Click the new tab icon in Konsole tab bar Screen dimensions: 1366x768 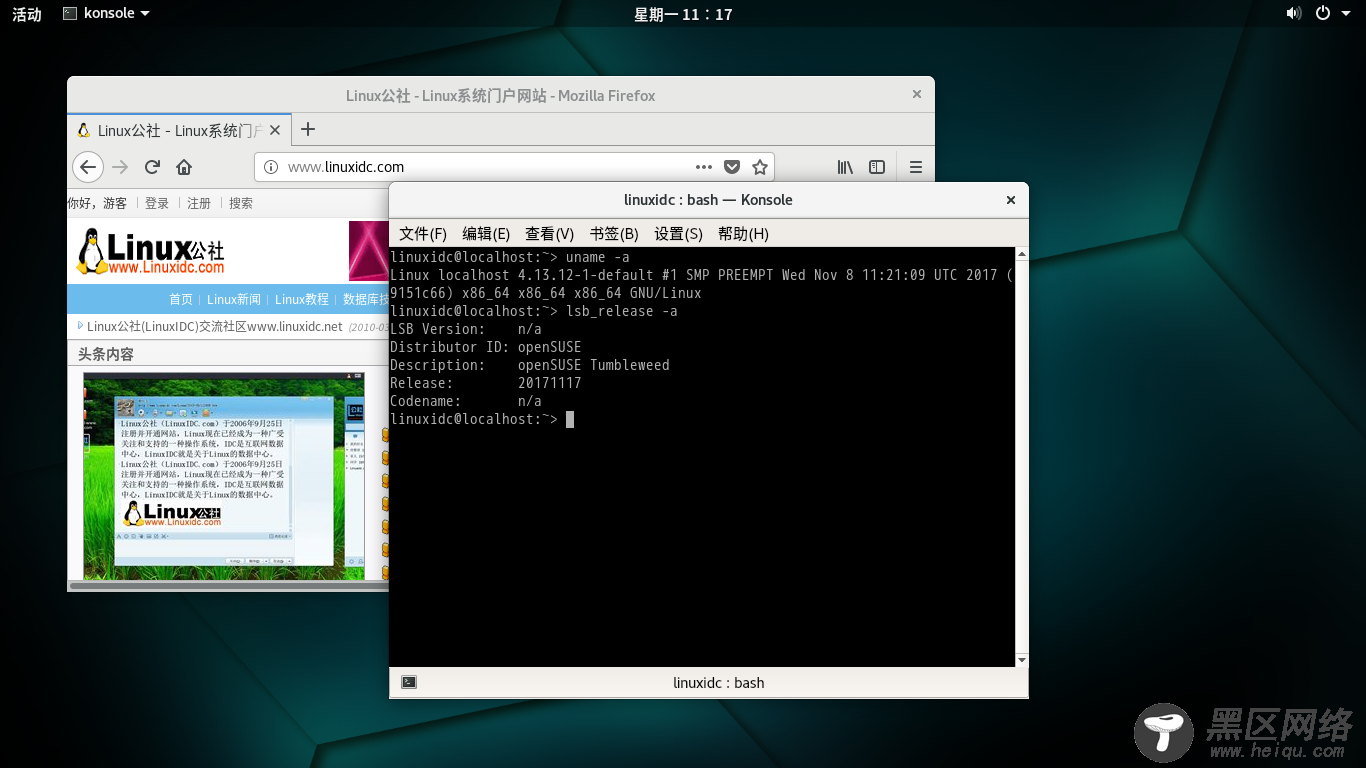click(x=409, y=682)
